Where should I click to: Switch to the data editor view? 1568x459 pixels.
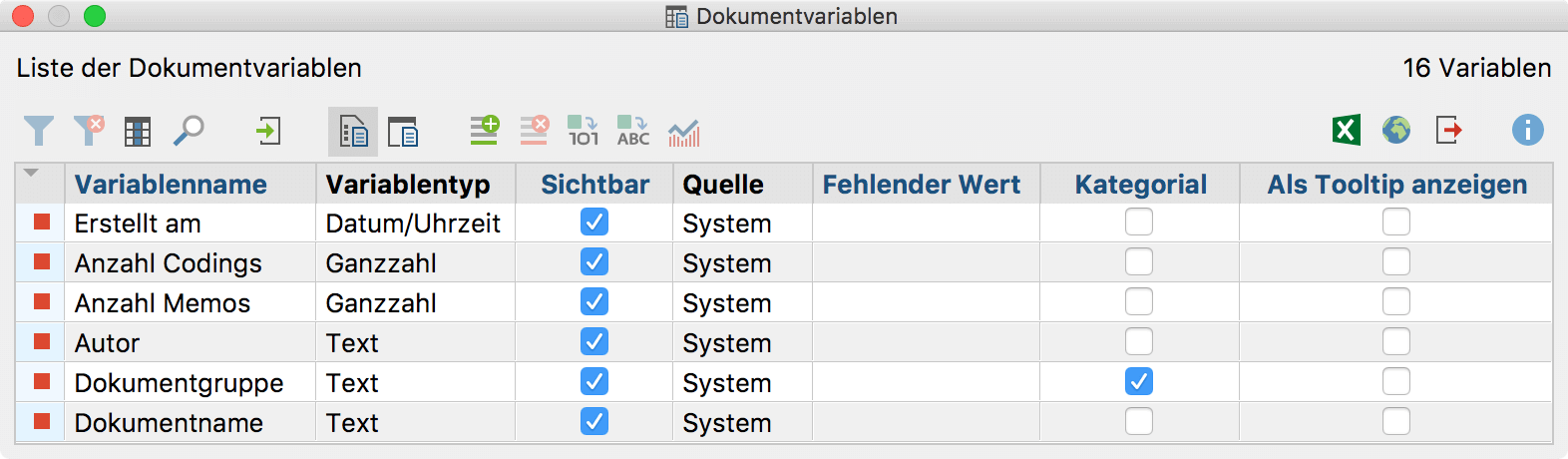[403, 132]
